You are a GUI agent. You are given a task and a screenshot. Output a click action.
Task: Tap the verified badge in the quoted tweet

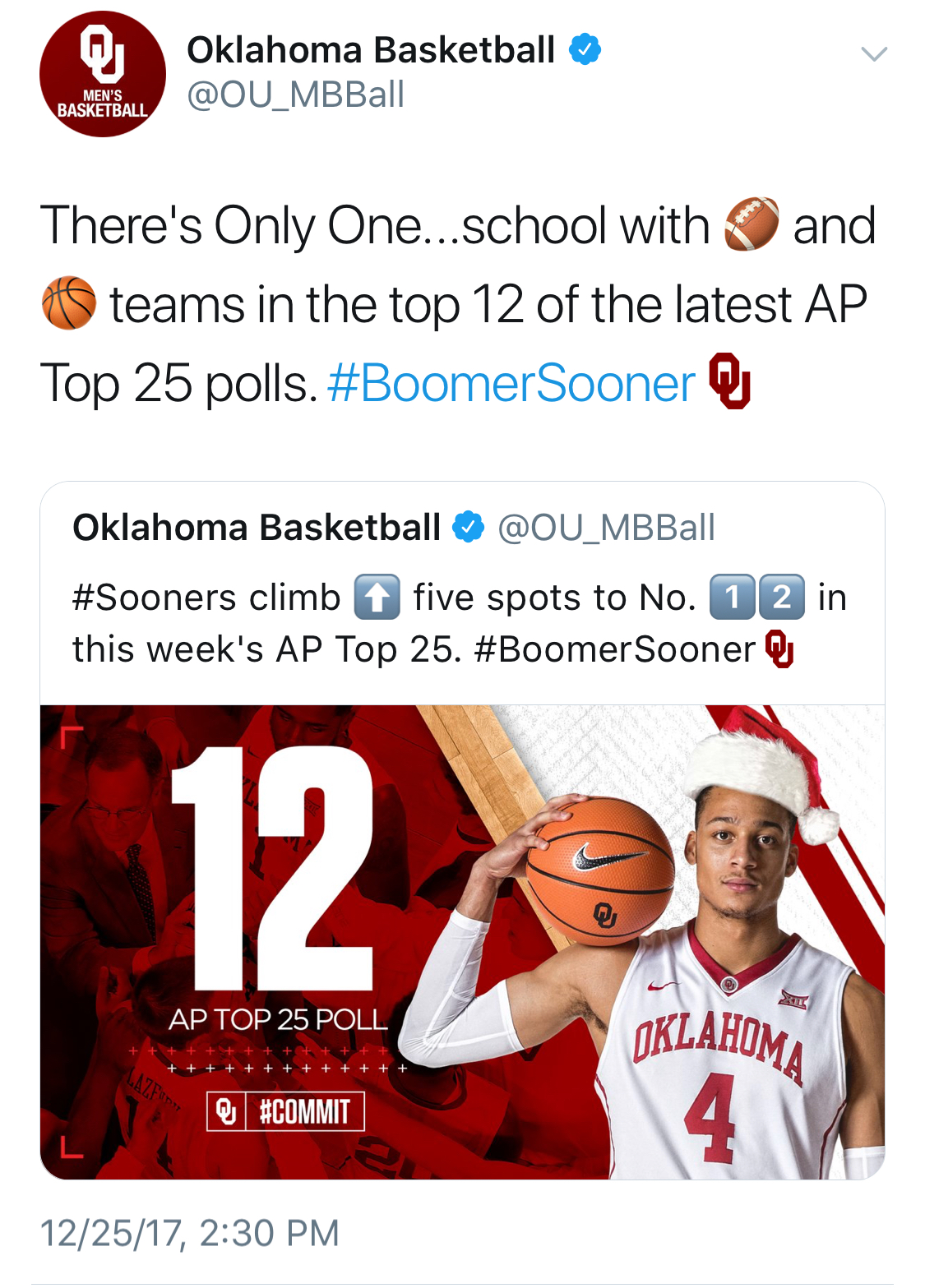pyautogui.click(x=469, y=527)
